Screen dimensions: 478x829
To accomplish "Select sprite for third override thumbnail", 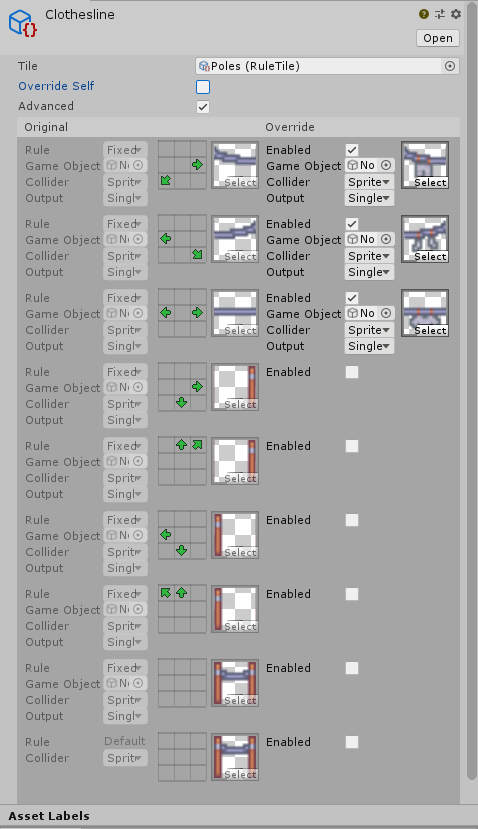I will [x=430, y=330].
